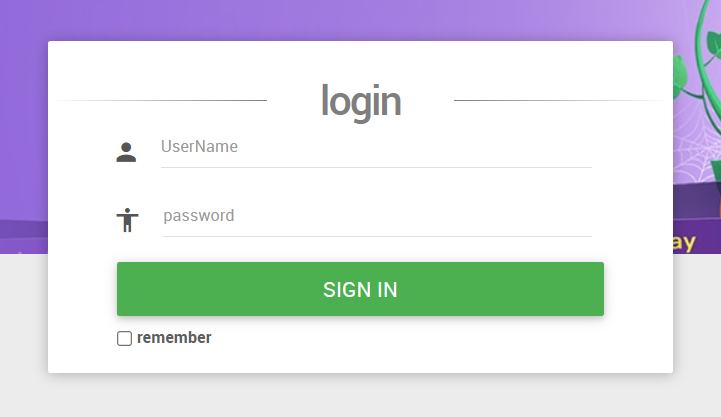Click the standing figure icon beside password
This screenshot has height=417, width=721.
click(126, 220)
